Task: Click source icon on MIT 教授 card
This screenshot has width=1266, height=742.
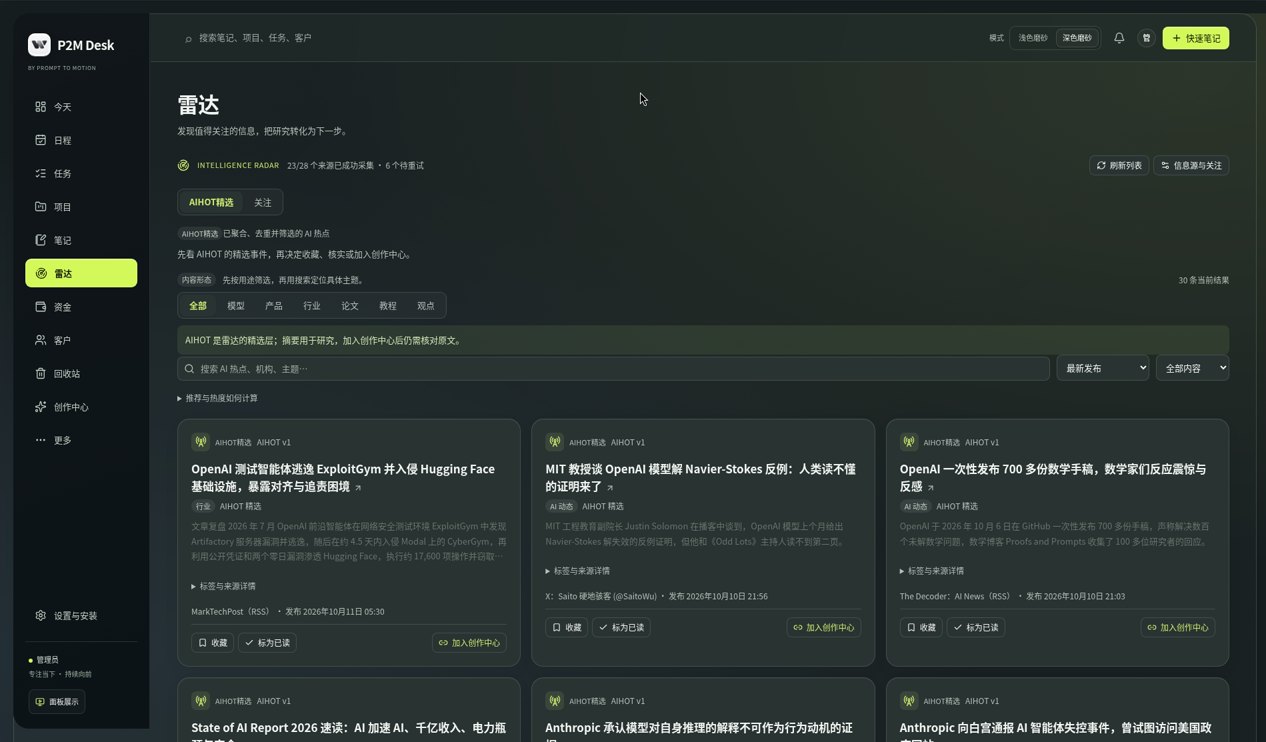Action: 554,442
